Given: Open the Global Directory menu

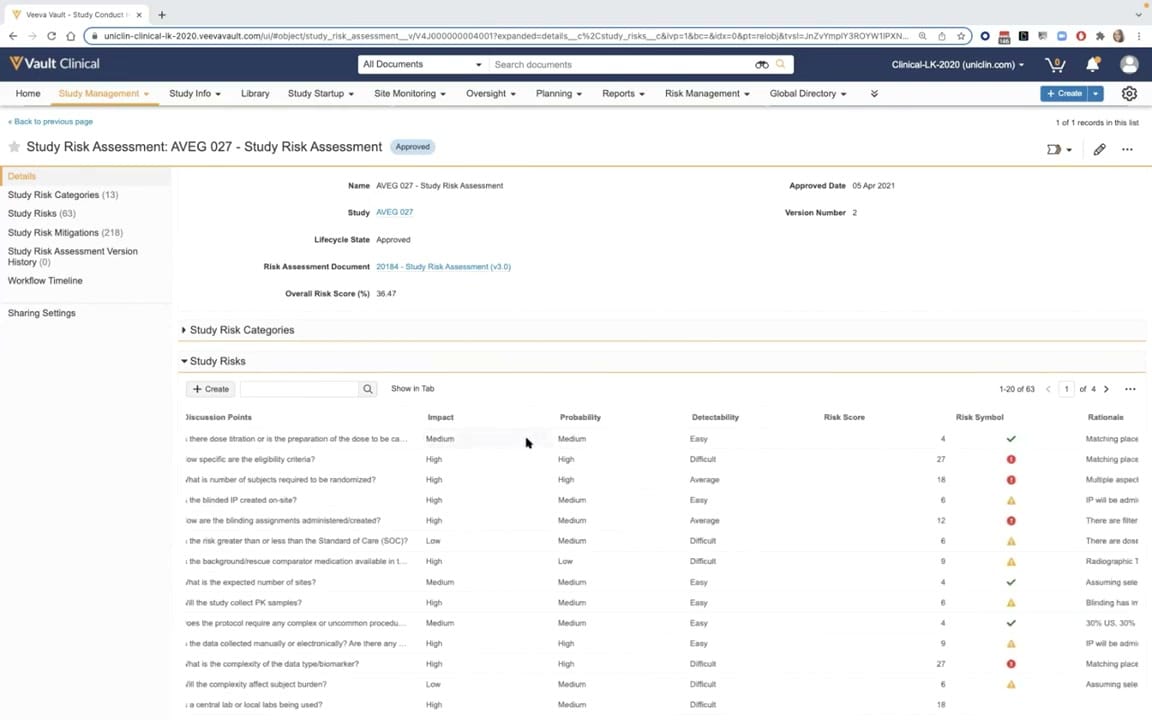Looking at the screenshot, I should pos(807,94).
